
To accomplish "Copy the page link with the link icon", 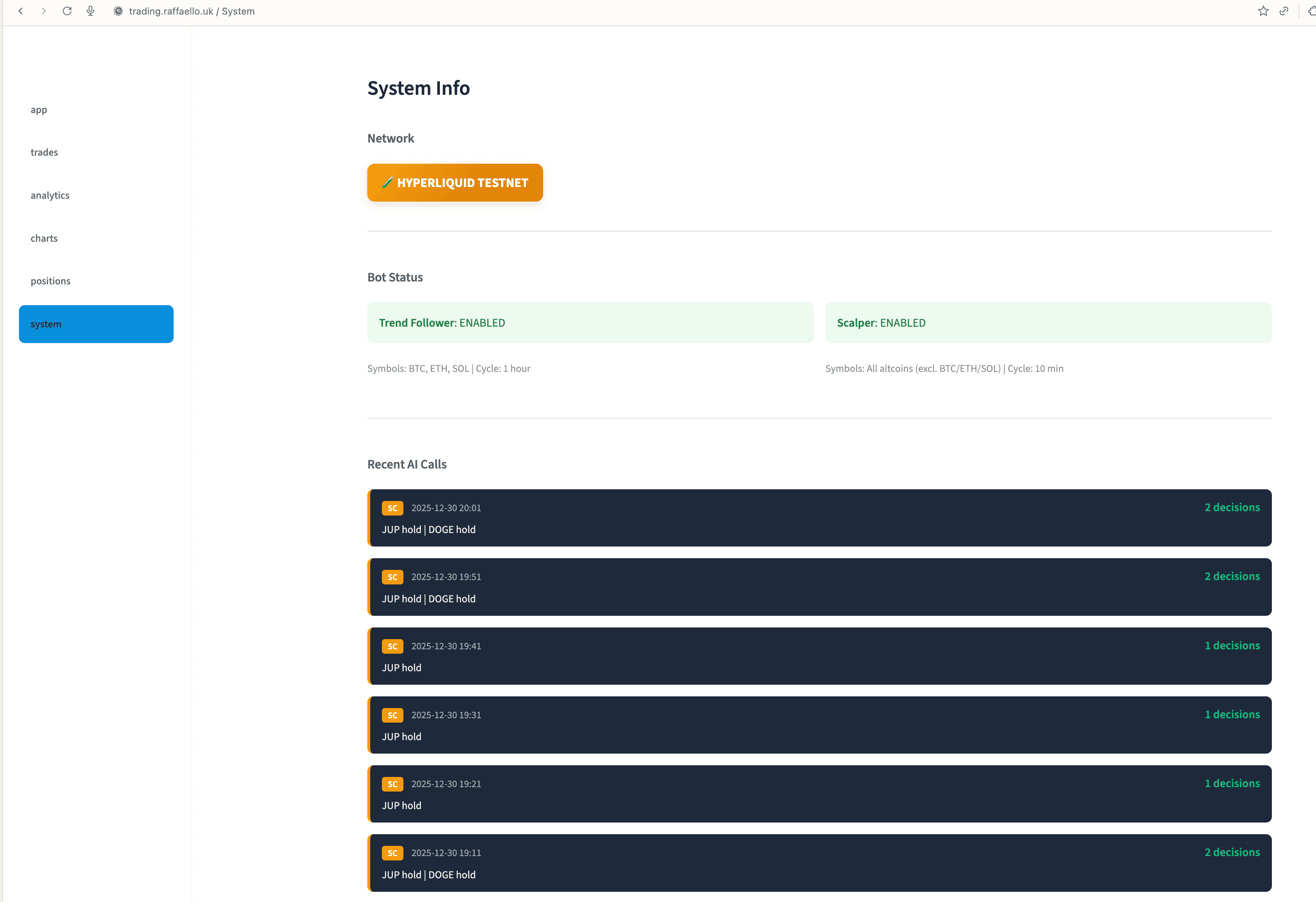I will tap(1284, 11).
